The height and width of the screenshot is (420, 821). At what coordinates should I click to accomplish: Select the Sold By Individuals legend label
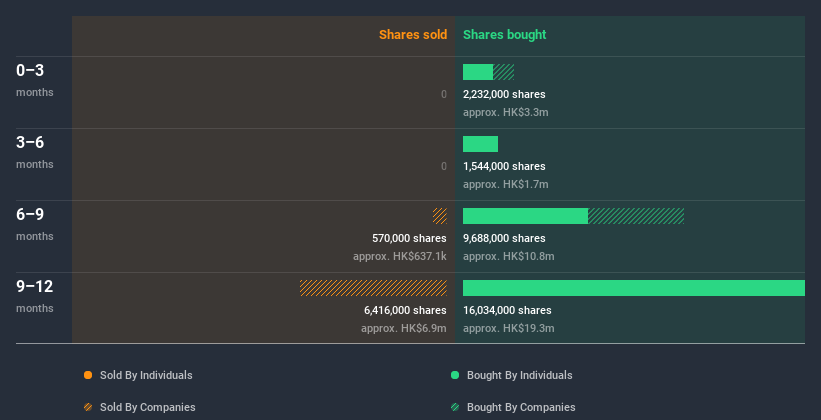146,375
